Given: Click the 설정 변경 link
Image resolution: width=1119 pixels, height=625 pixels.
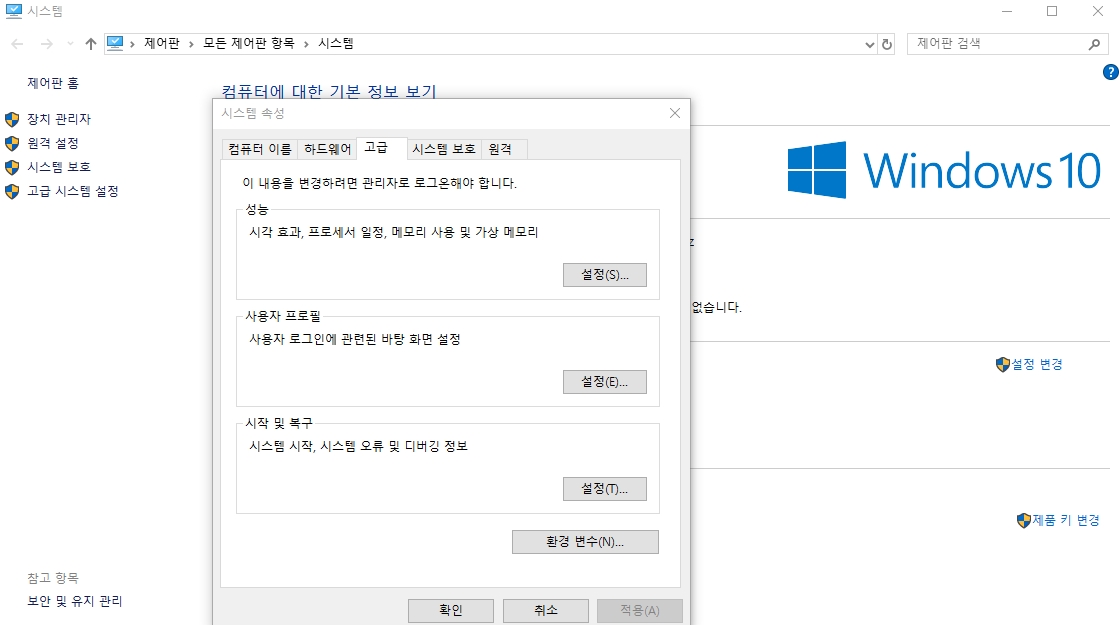Looking at the screenshot, I should 1037,365.
